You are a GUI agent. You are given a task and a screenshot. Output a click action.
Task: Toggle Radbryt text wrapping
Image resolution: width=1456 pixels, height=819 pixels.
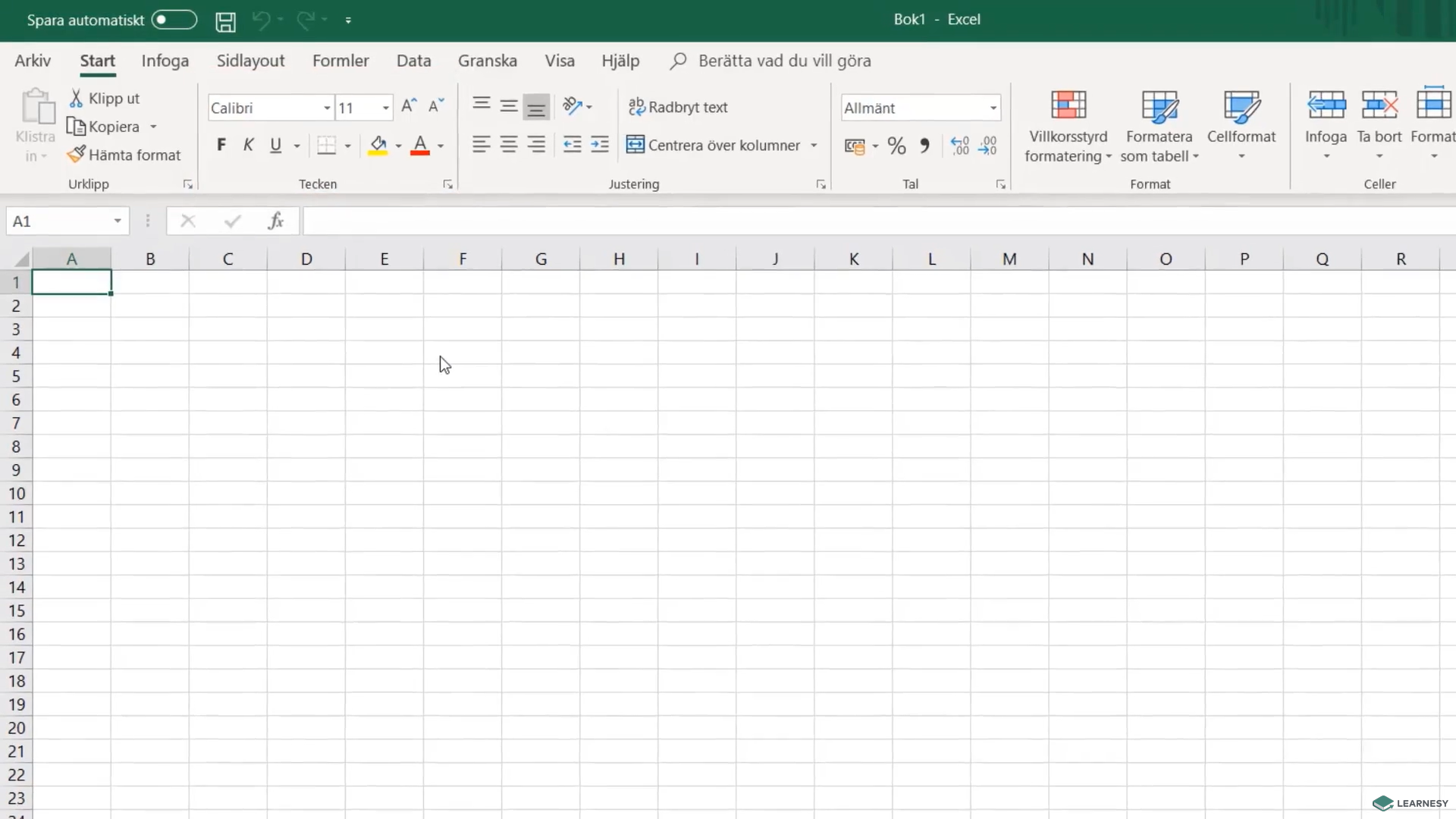tap(678, 107)
